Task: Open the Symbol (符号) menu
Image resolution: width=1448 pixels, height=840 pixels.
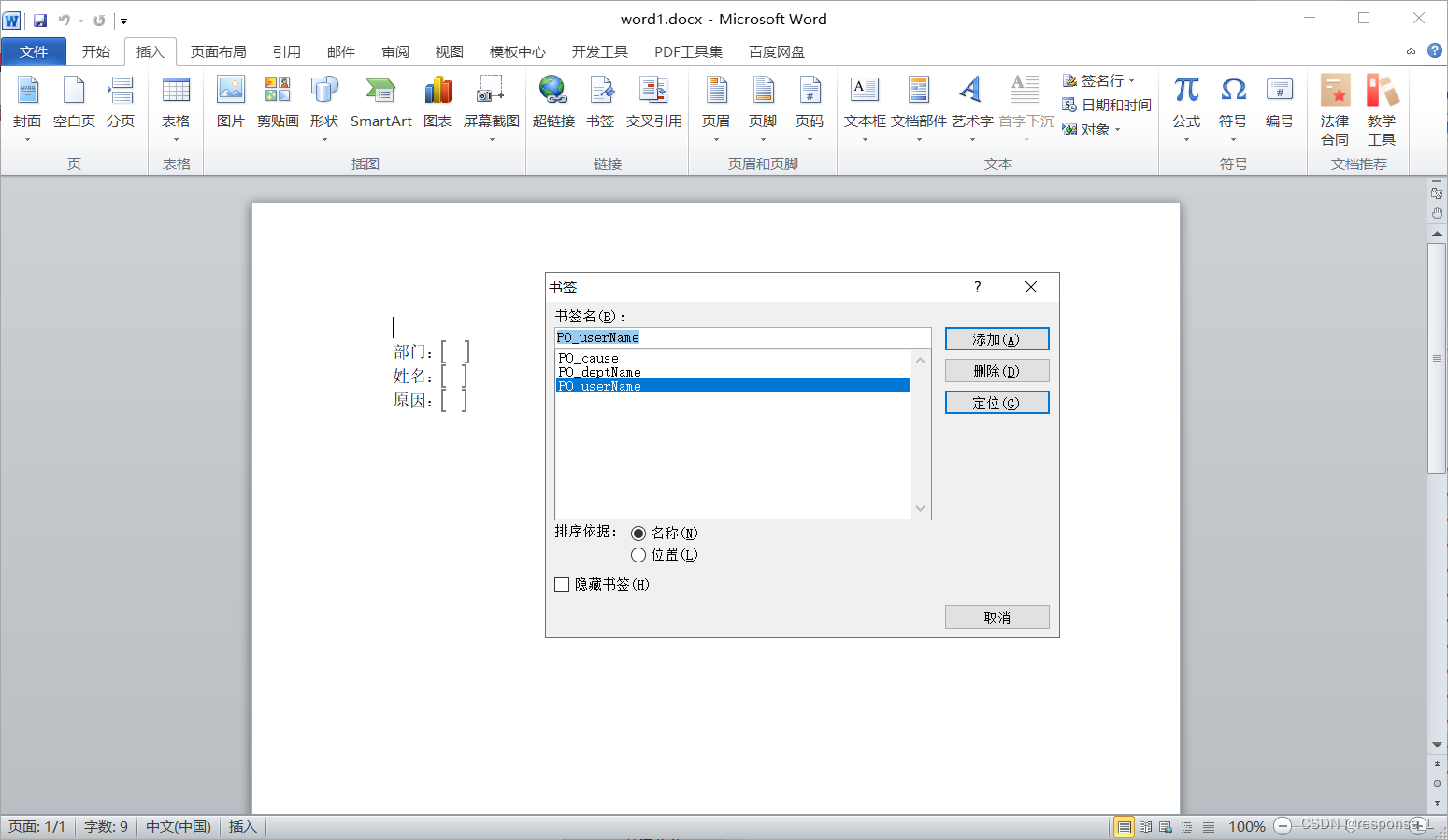Action: pyautogui.click(x=1233, y=107)
